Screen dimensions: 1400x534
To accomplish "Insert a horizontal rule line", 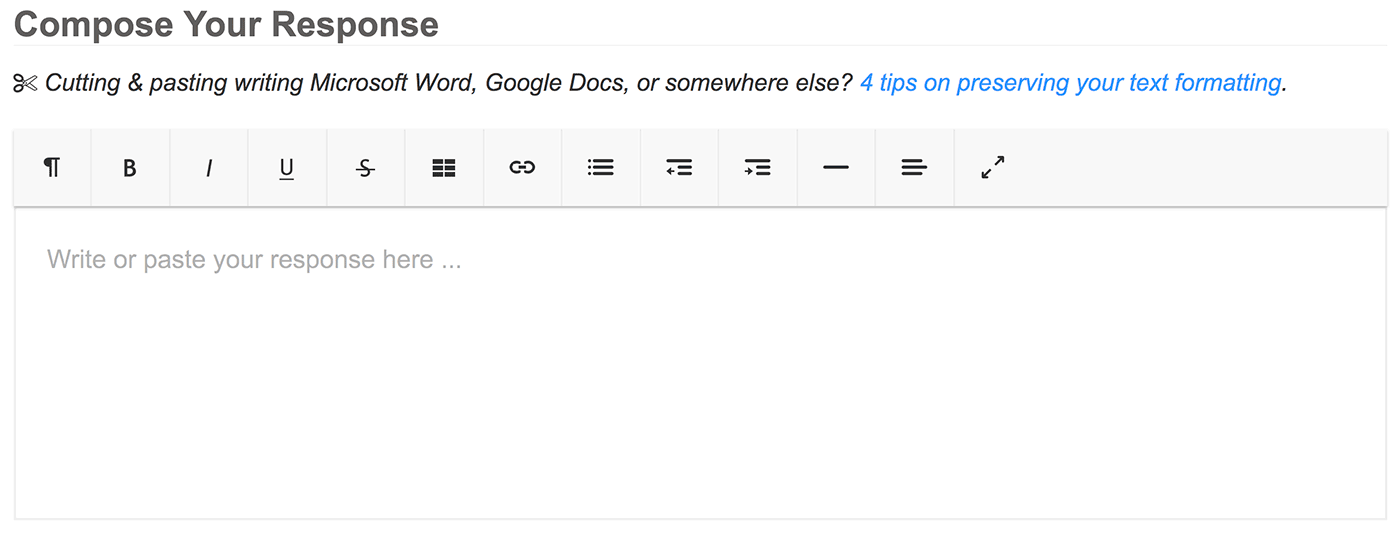I will 836,168.
